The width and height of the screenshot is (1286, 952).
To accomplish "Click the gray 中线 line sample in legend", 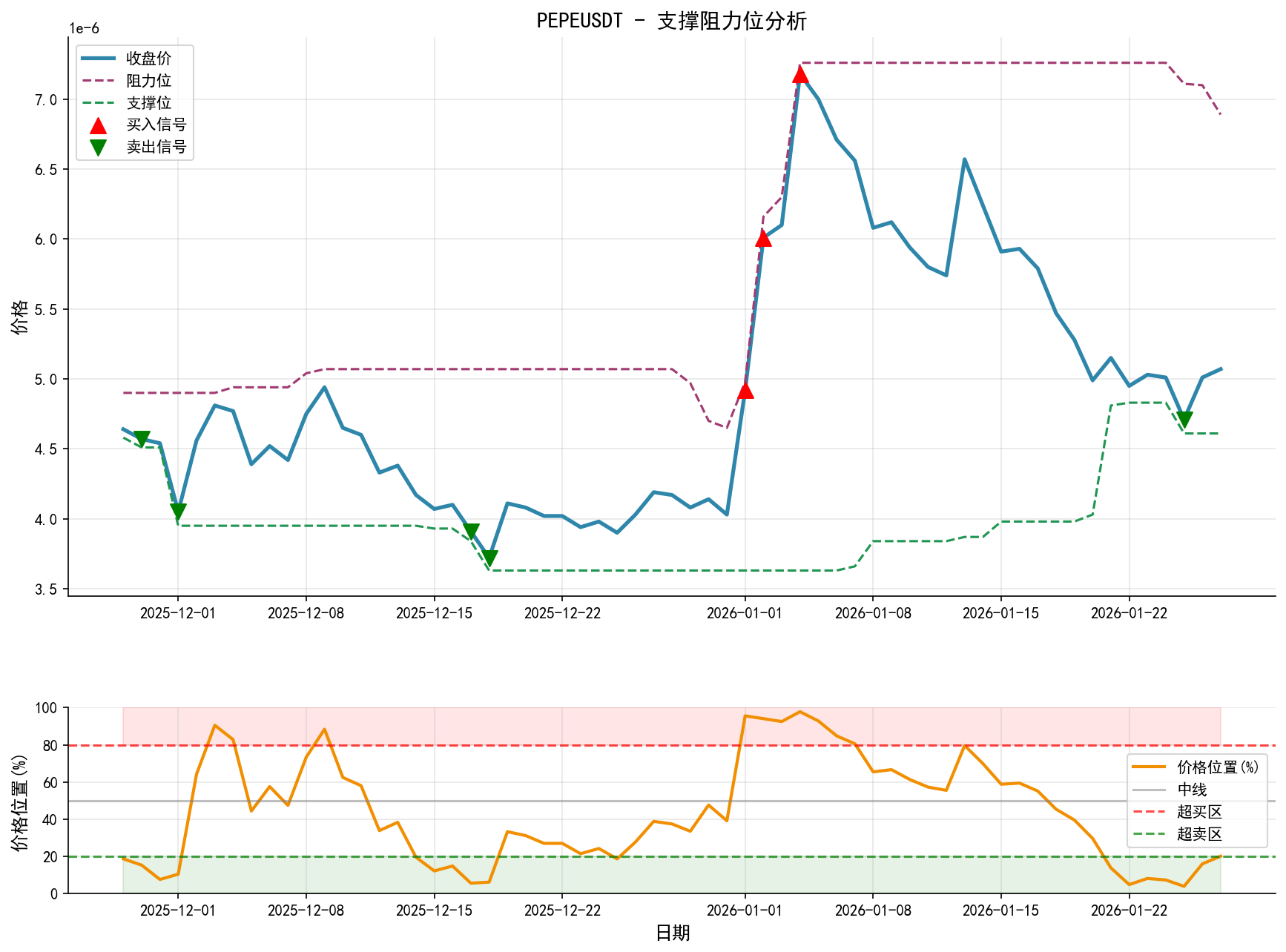I will click(x=1150, y=791).
